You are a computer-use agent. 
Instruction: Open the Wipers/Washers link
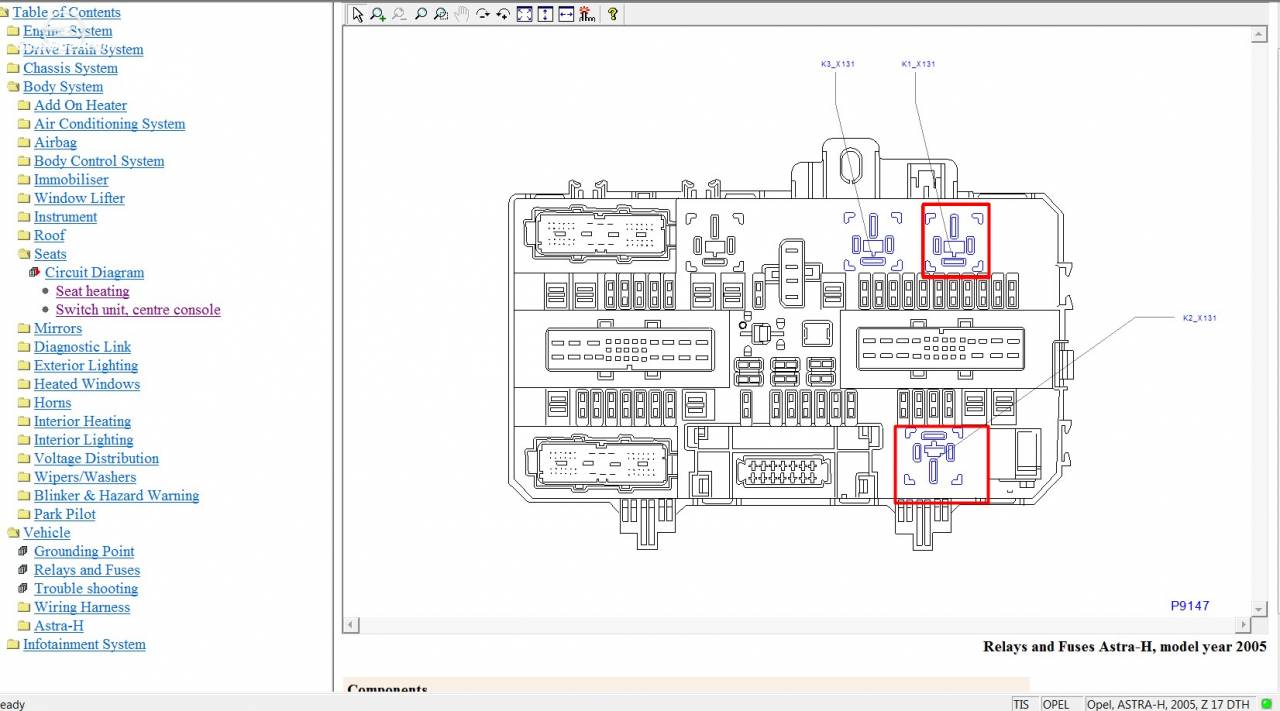click(x=85, y=477)
